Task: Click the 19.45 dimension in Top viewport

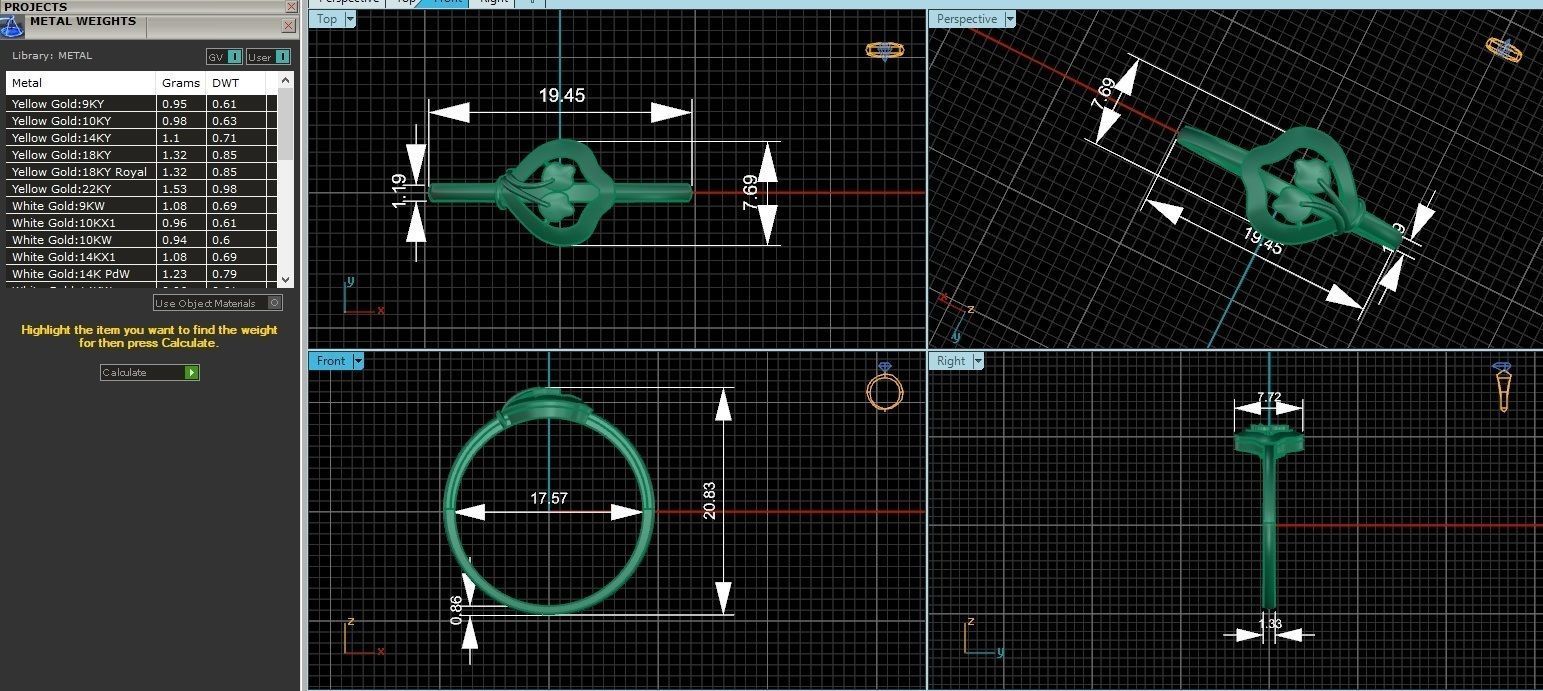Action: [561, 96]
